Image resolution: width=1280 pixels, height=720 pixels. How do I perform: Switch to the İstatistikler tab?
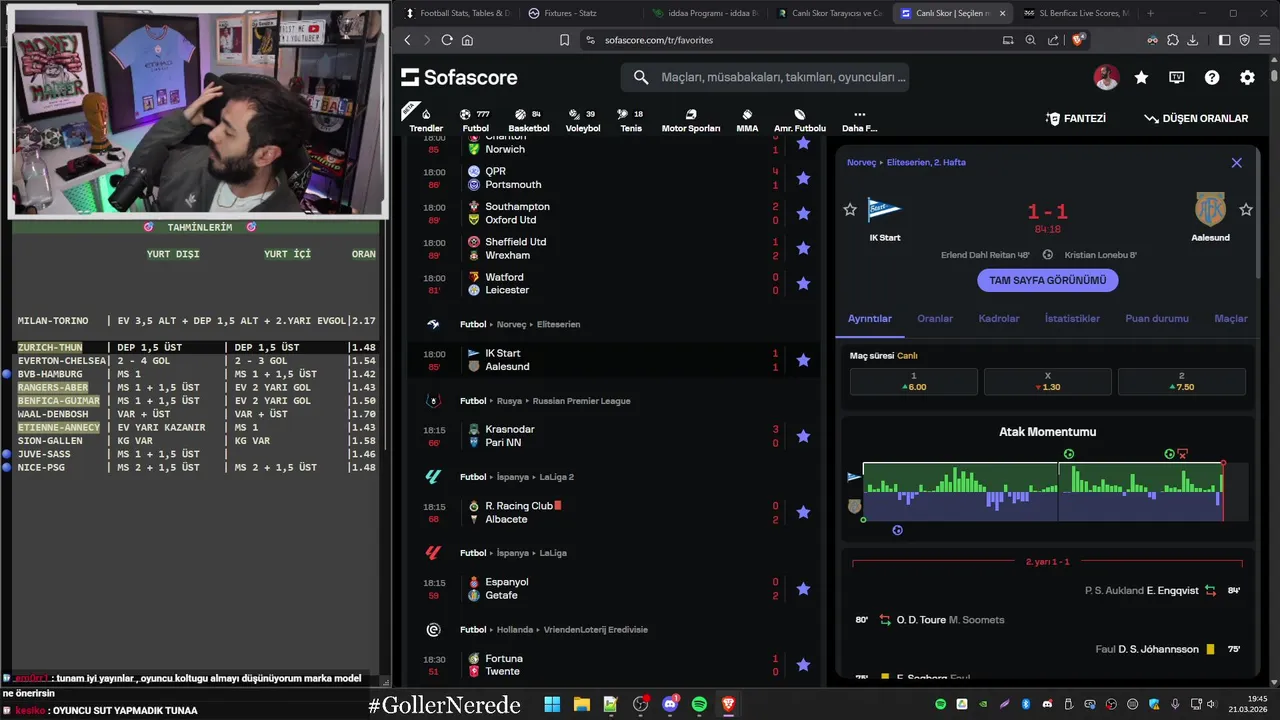pos(1072,318)
